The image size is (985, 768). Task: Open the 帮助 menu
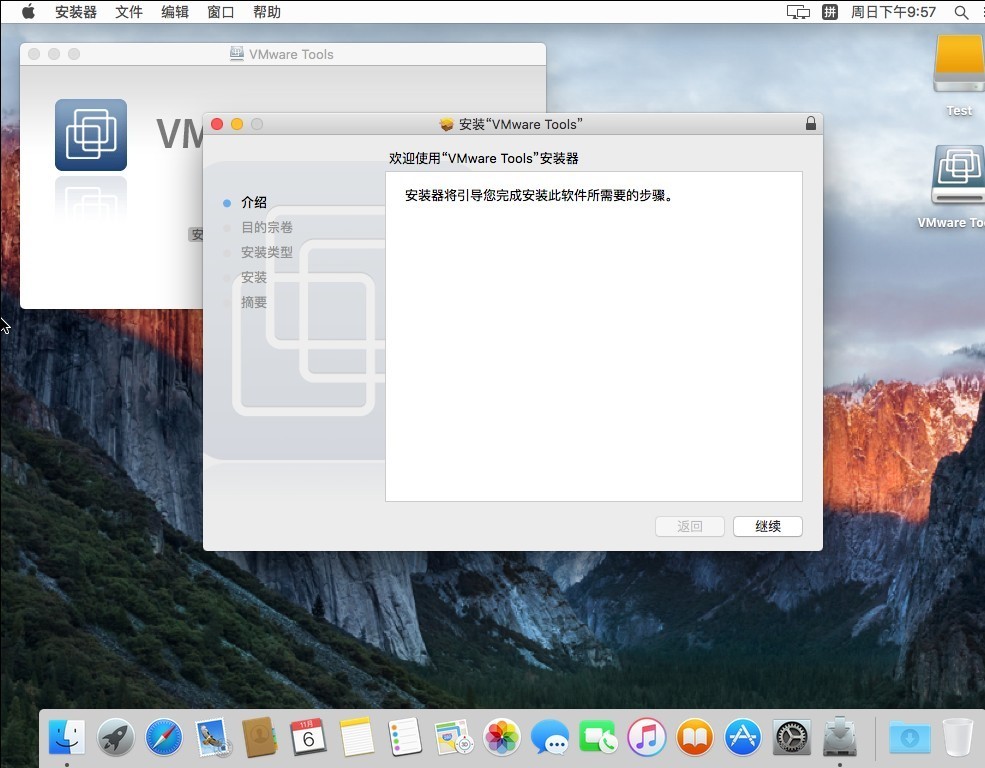(267, 12)
